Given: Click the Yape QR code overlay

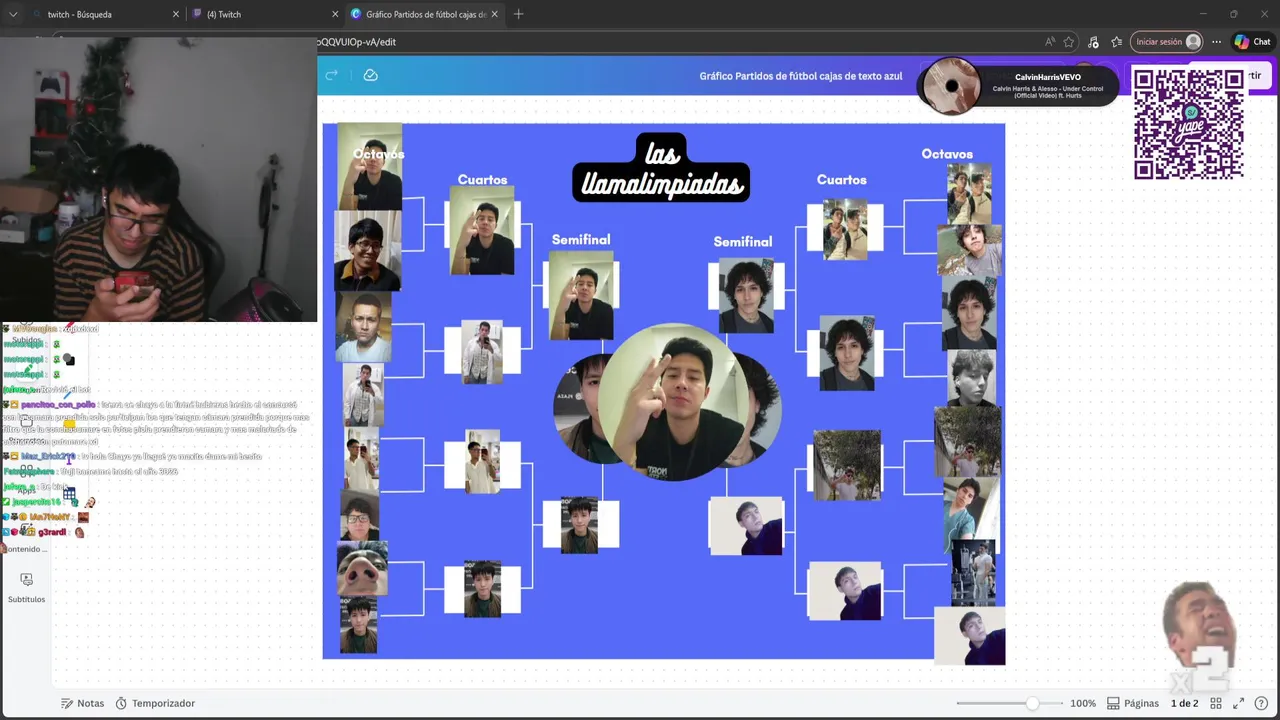Looking at the screenshot, I should 1188,124.
